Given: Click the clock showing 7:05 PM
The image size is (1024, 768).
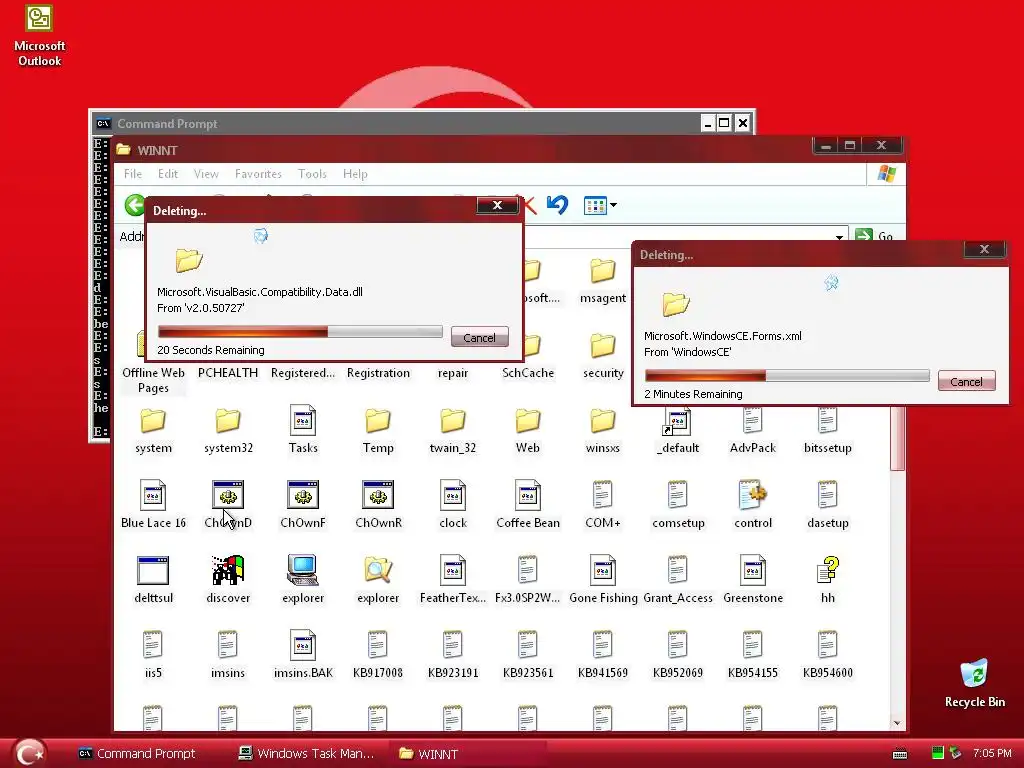Looking at the screenshot, I should point(992,753).
